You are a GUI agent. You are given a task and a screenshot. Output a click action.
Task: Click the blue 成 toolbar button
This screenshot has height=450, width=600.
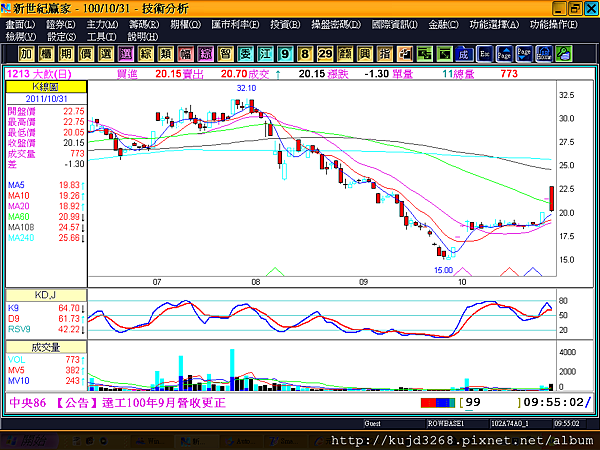[464, 54]
